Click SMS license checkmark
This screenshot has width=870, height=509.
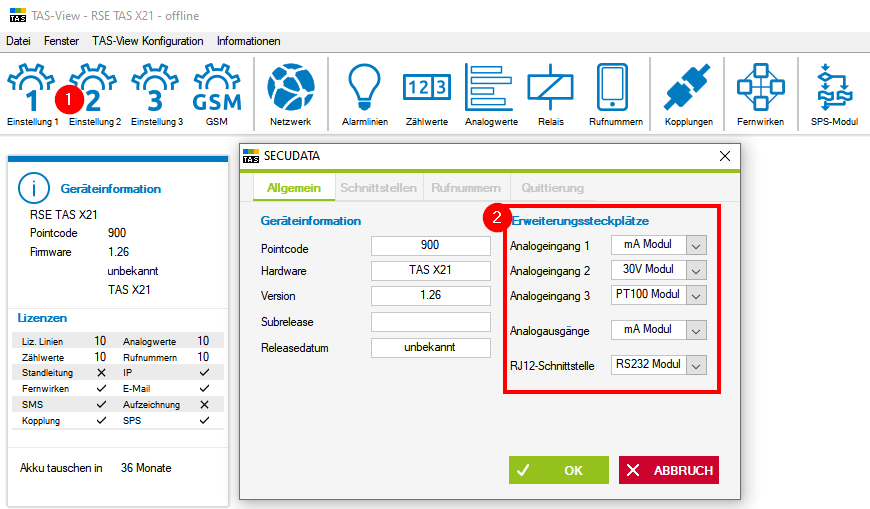click(101, 405)
